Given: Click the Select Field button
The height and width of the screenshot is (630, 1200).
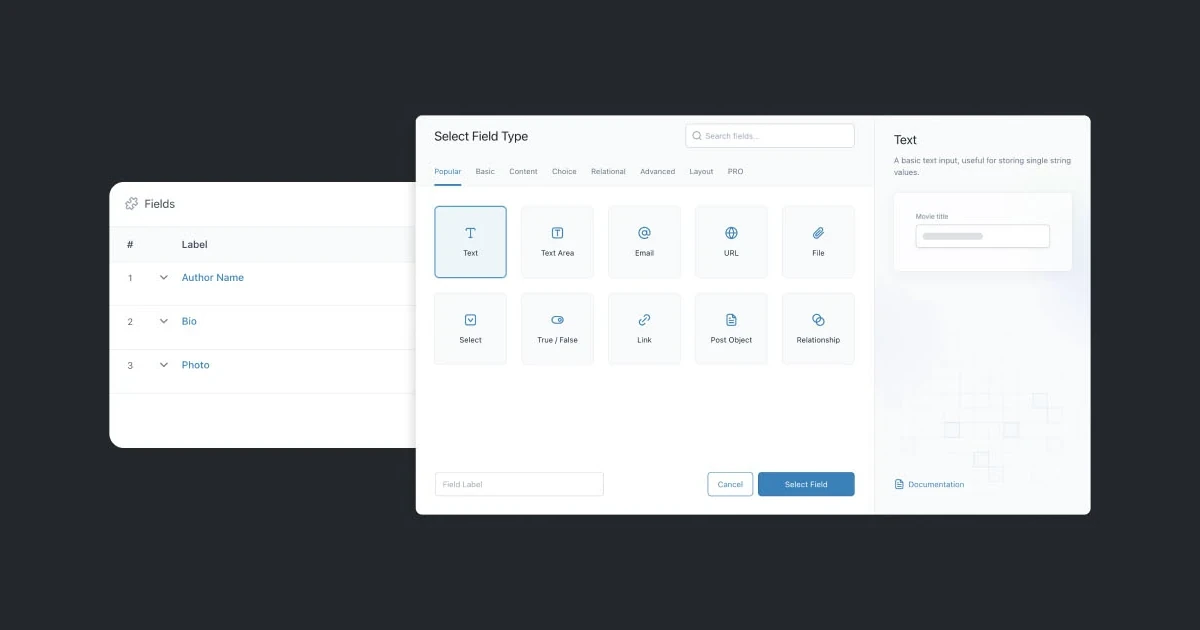Looking at the screenshot, I should pos(806,484).
